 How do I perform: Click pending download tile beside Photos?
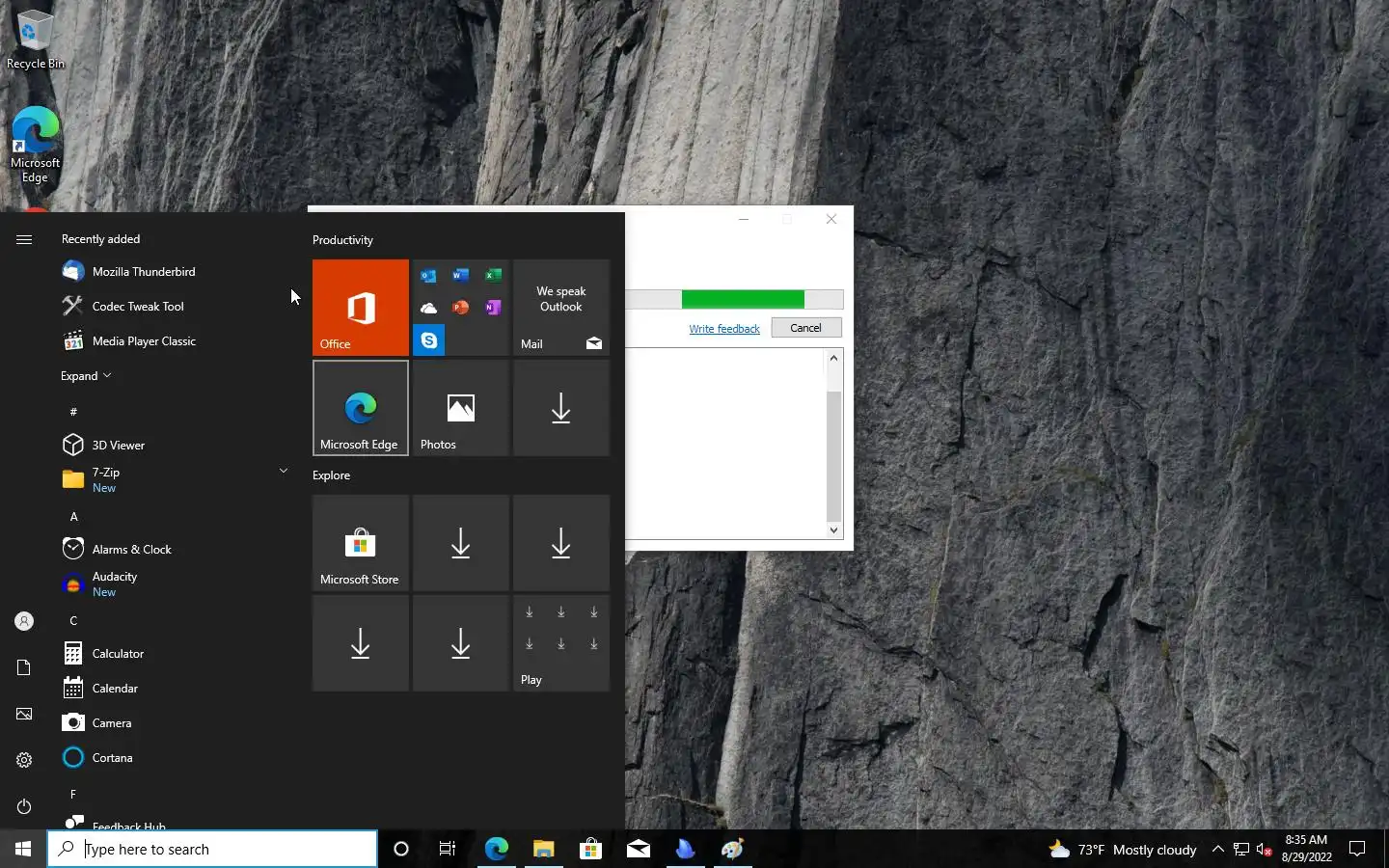pyautogui.click(x=561, y=408)
